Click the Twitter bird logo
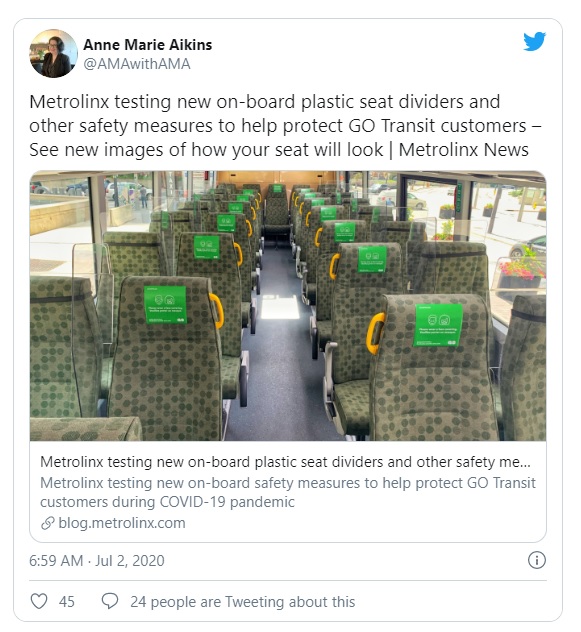Viewport: 581px width, 632px height. (x=535, y=42)
